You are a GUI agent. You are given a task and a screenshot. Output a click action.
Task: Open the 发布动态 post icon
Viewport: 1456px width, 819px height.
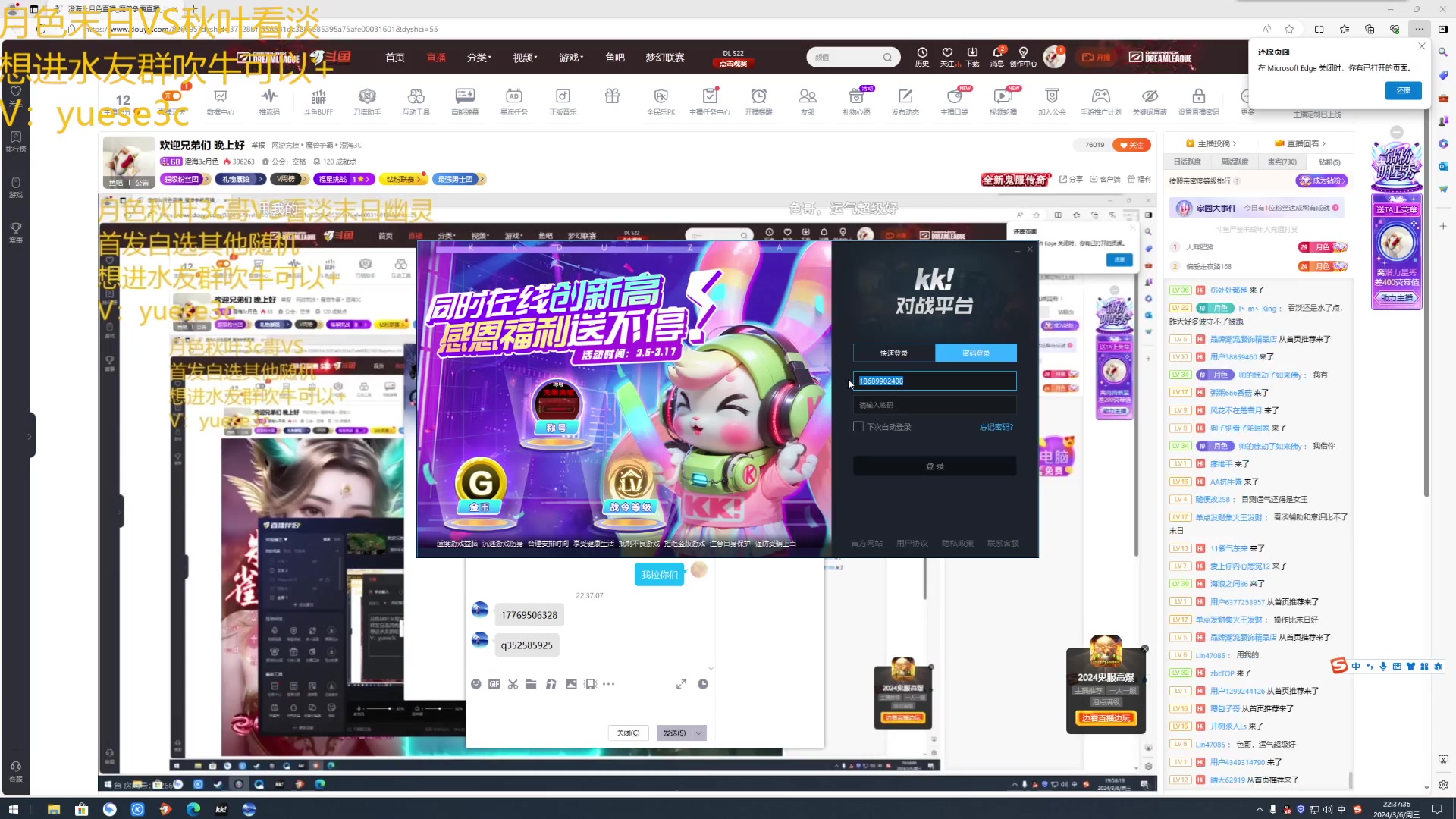click(x=905, y=102)
